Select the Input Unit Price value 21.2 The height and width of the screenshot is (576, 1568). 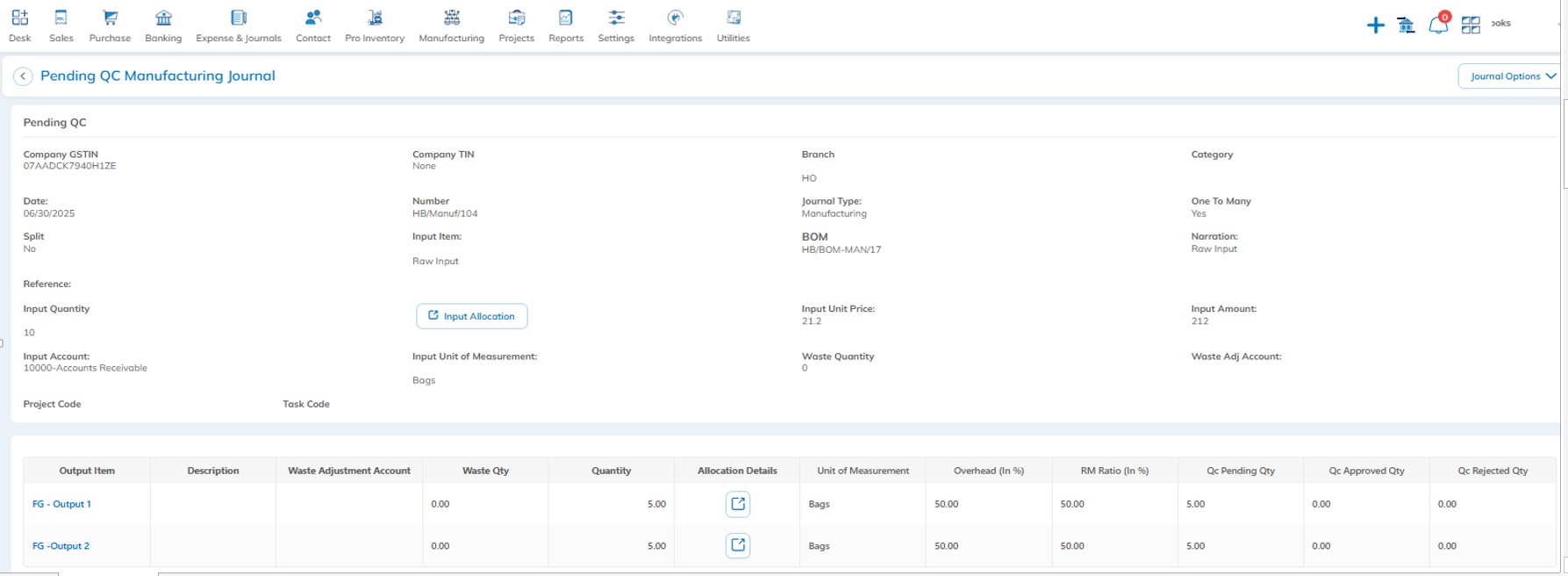[811, 321]
